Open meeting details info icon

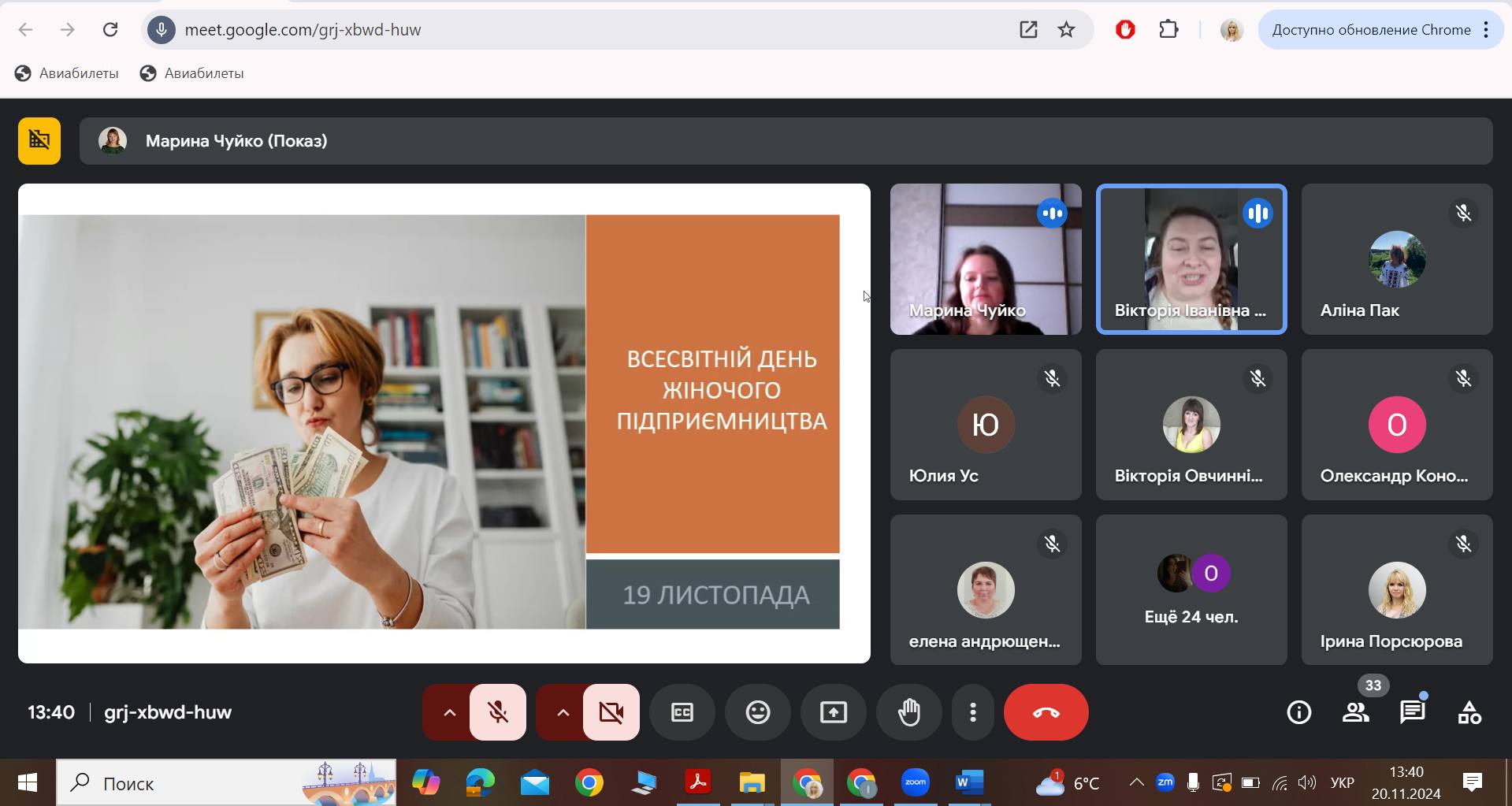tap(1298, 712)
